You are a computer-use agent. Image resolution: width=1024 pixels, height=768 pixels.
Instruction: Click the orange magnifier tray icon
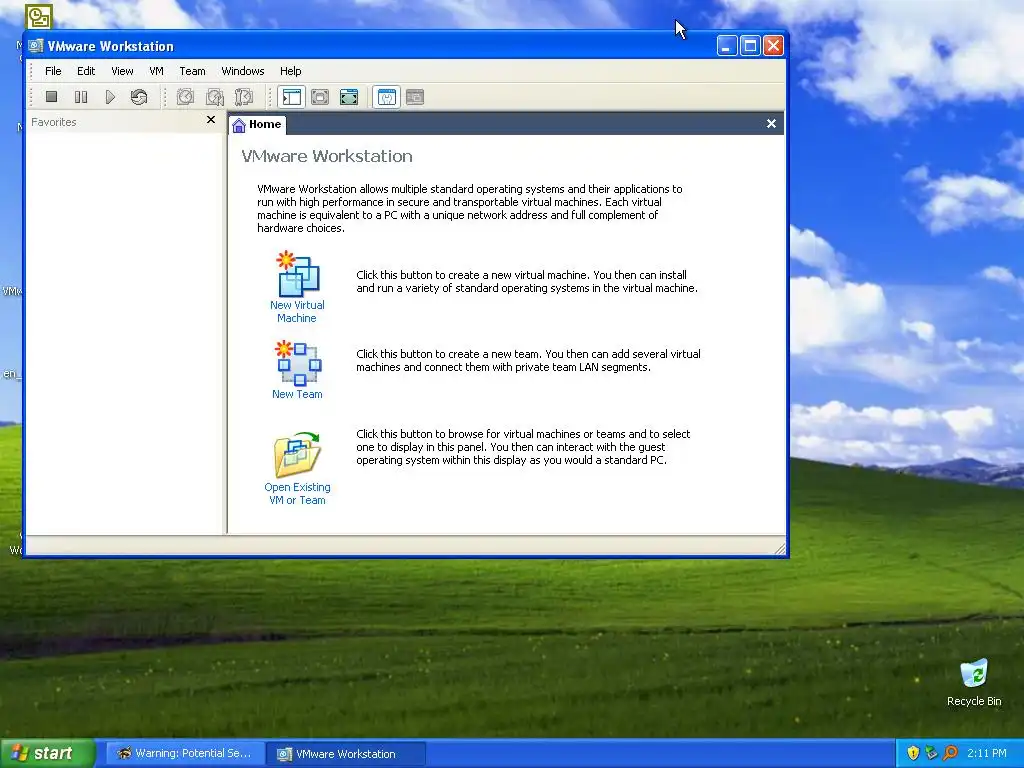(x=950, y=753)
